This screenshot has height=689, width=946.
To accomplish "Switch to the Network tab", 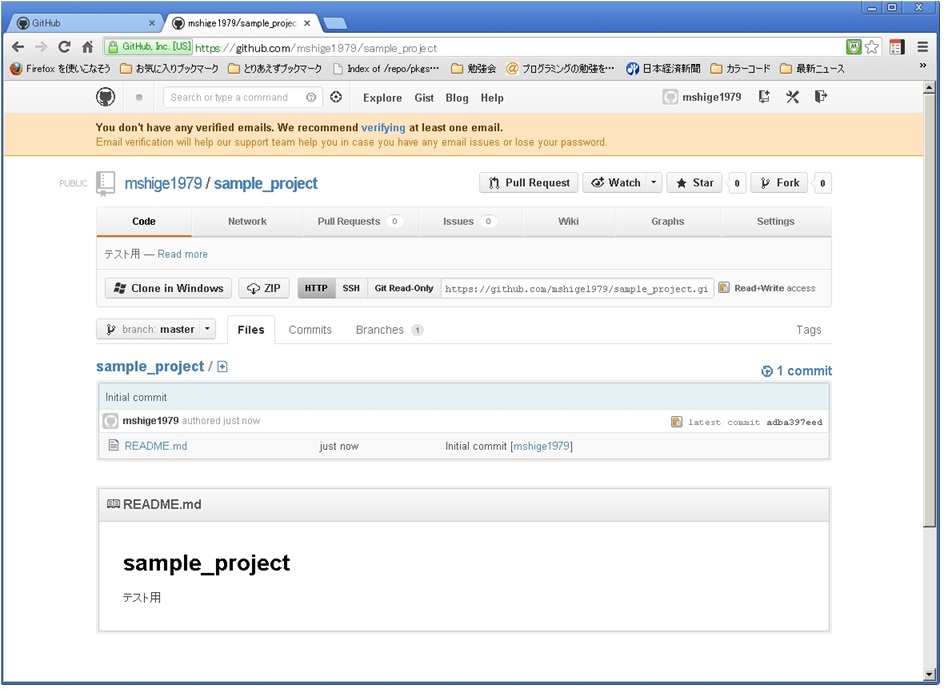I will (x=247, y=221).
